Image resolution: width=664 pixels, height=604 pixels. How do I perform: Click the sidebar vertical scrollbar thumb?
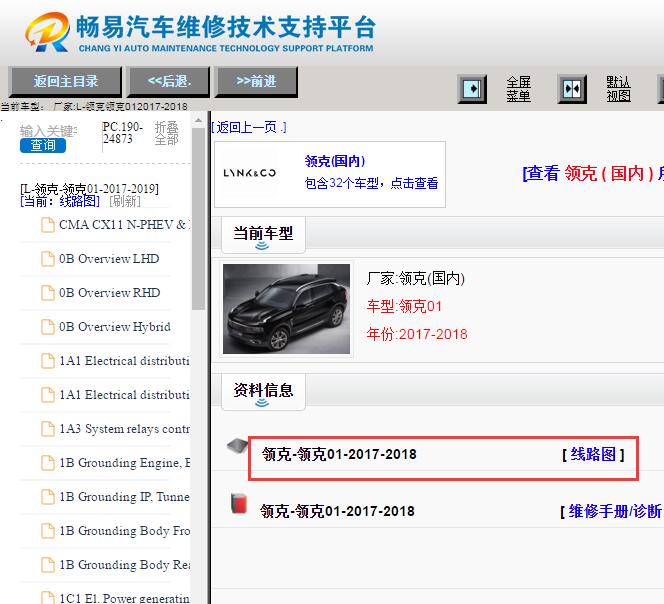pos(198,219)
